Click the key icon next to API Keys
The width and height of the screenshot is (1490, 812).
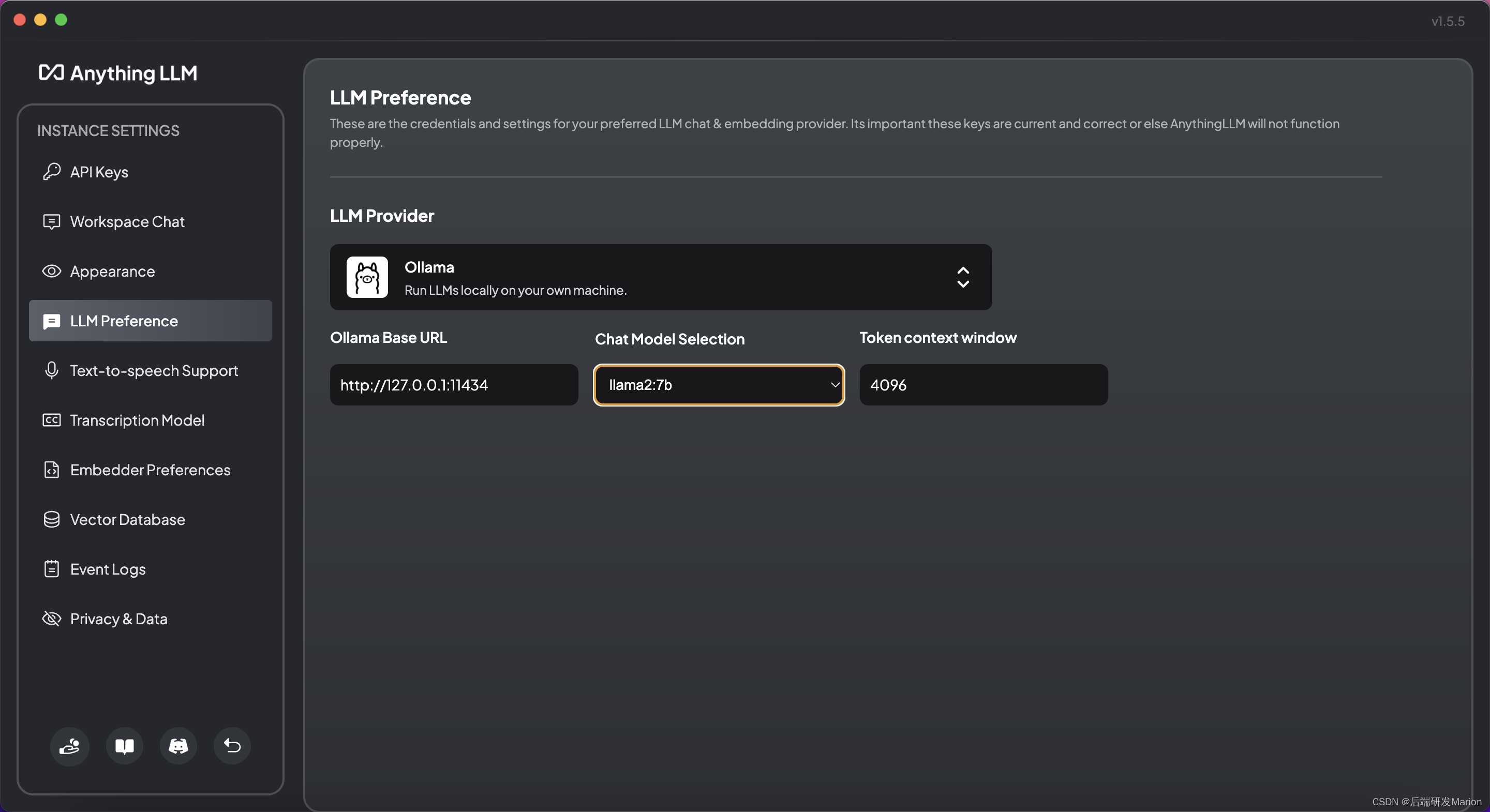(x=52, y=172)
